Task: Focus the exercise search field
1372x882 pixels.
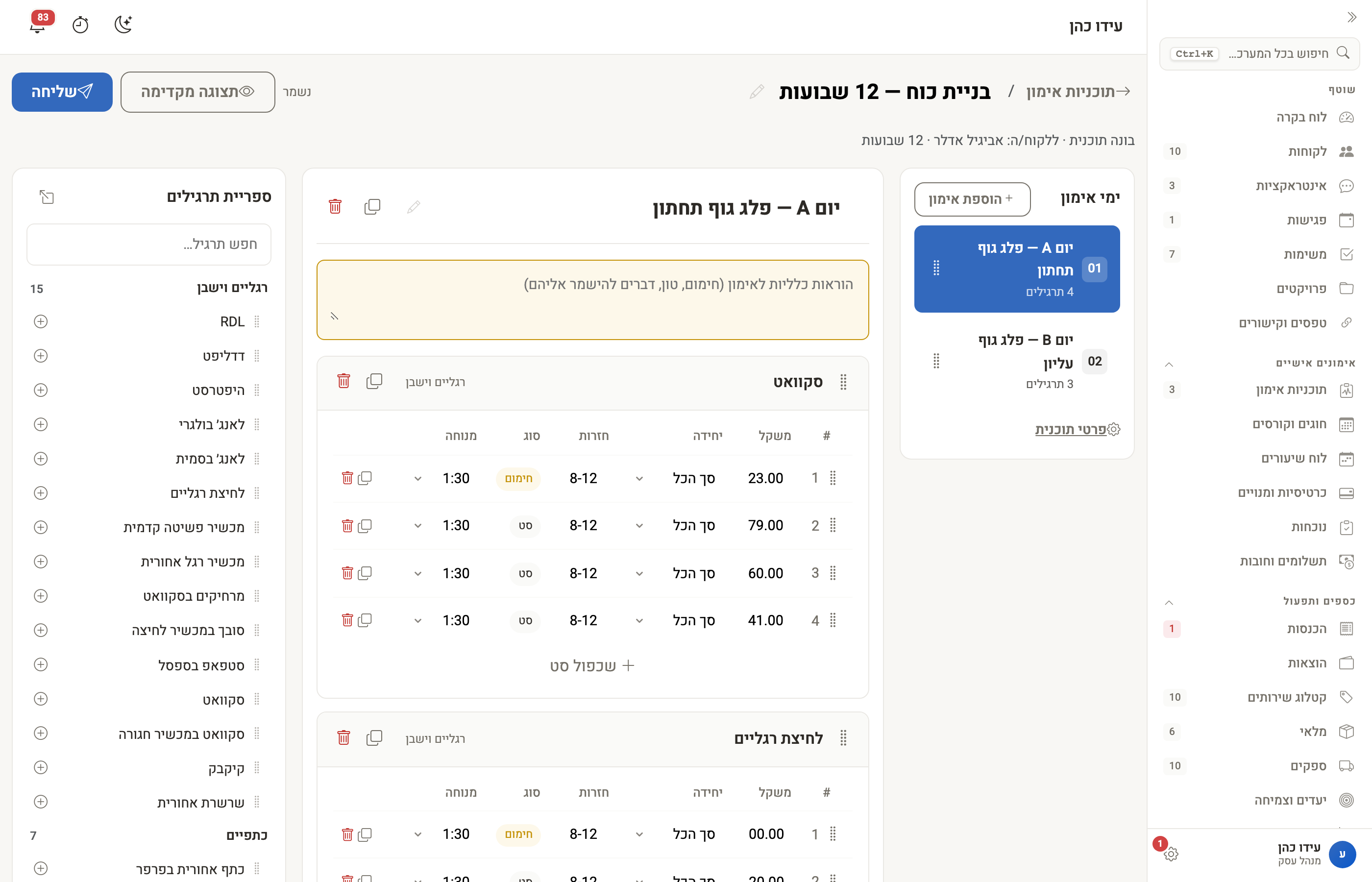Action: coord(149,245)
